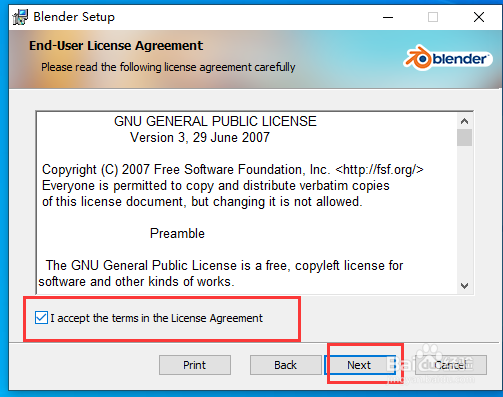Click the 'I accept the terms' label text

pos(157,318)
